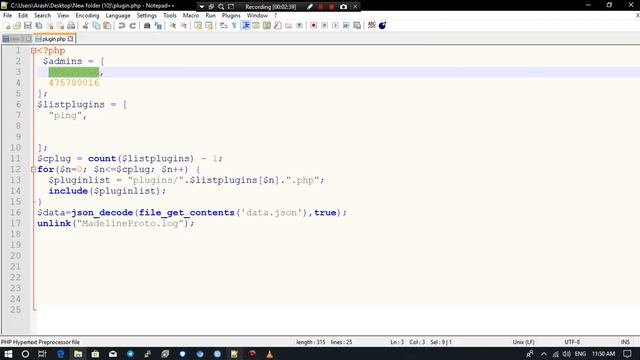Click the Open file toolbar icon

17,26
